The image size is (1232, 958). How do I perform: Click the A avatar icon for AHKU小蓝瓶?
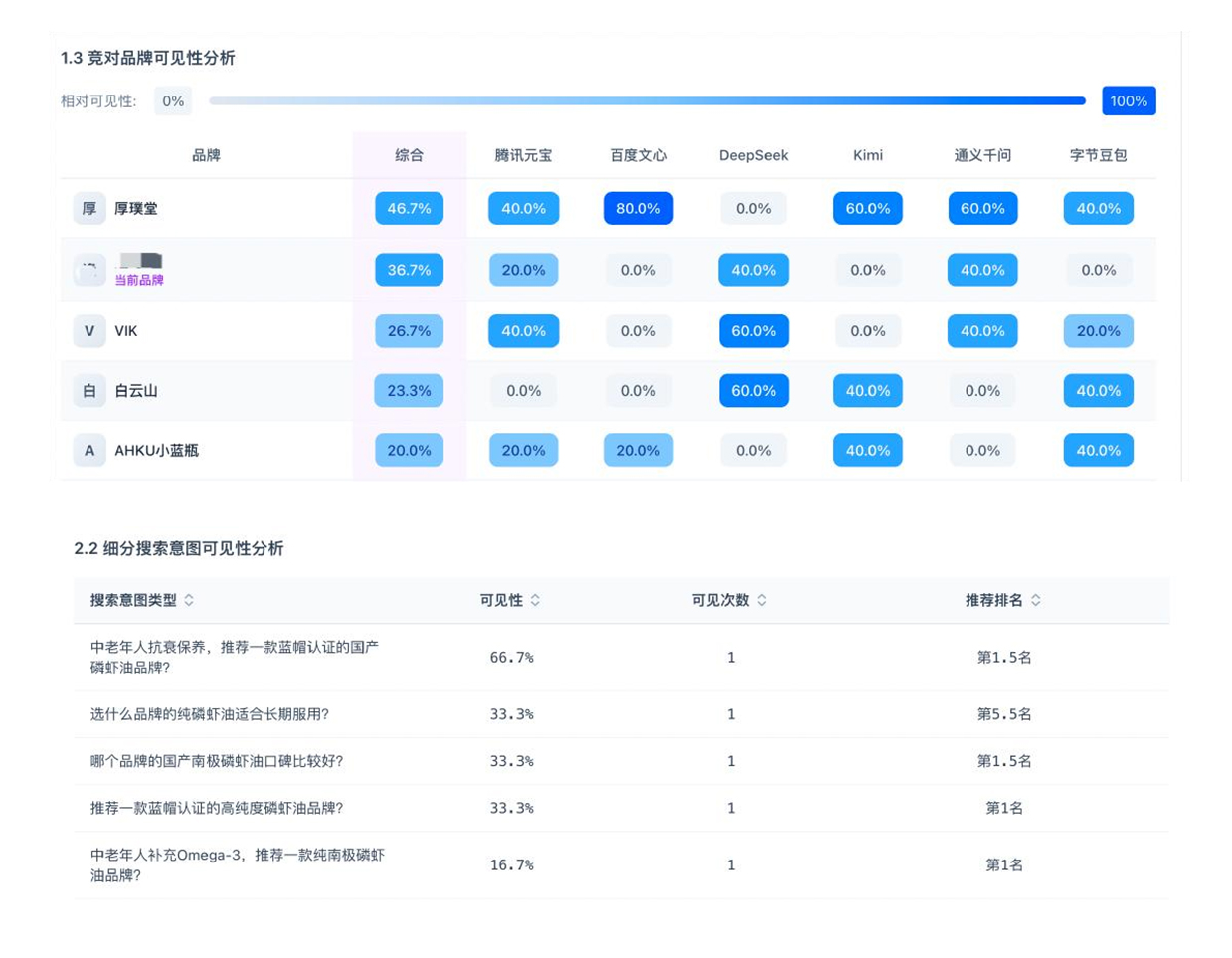click(89, 451)
